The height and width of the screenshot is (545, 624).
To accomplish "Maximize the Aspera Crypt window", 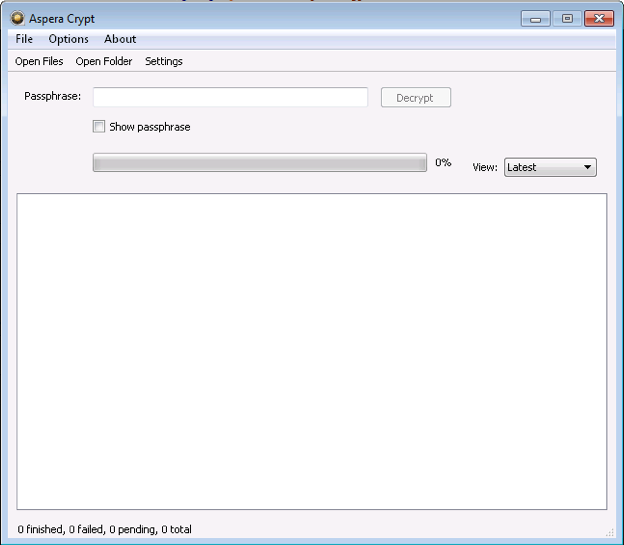I will (567, 19).
